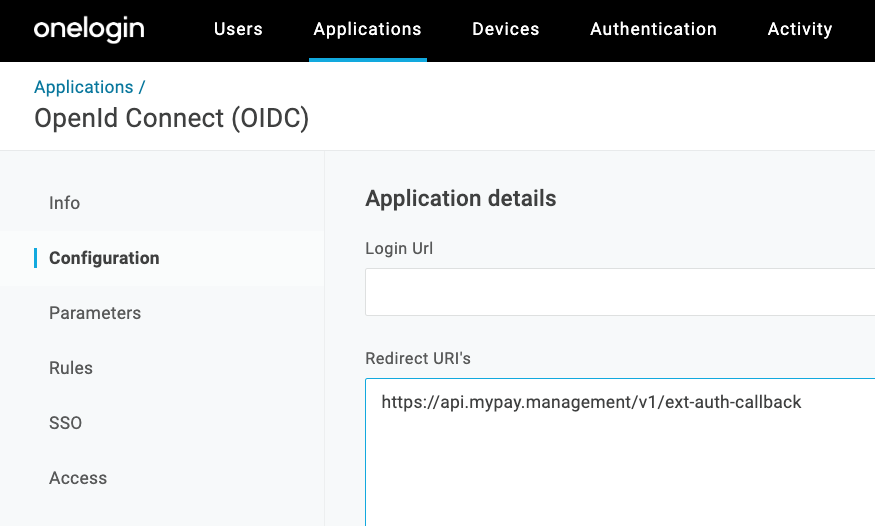Screen dimensions: 875x526
Task: Focus the Login Url input field
Action: click(x=620, y=292)
